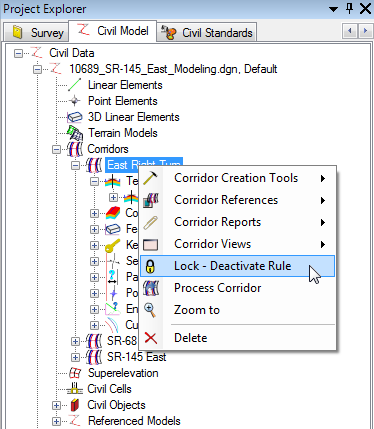Image resolution: width=374 pixels, height=429 pixels.
Task: Choose Process Corridor from context menu
Action: point(237,288)
